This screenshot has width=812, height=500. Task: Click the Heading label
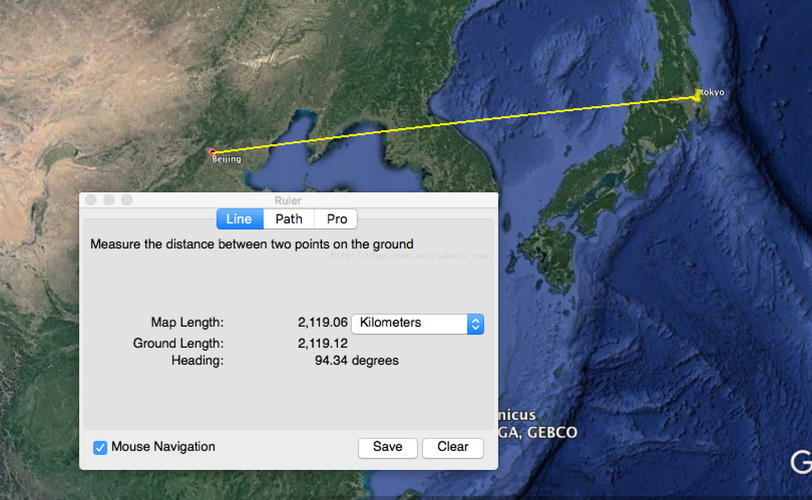[197, 360]
